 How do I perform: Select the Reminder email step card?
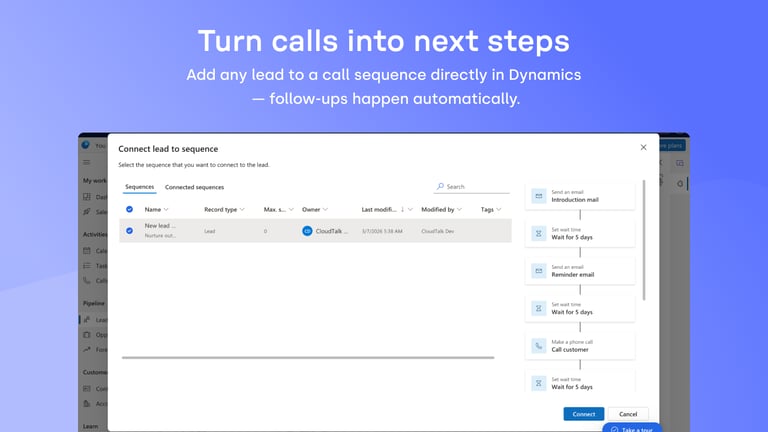580,271
